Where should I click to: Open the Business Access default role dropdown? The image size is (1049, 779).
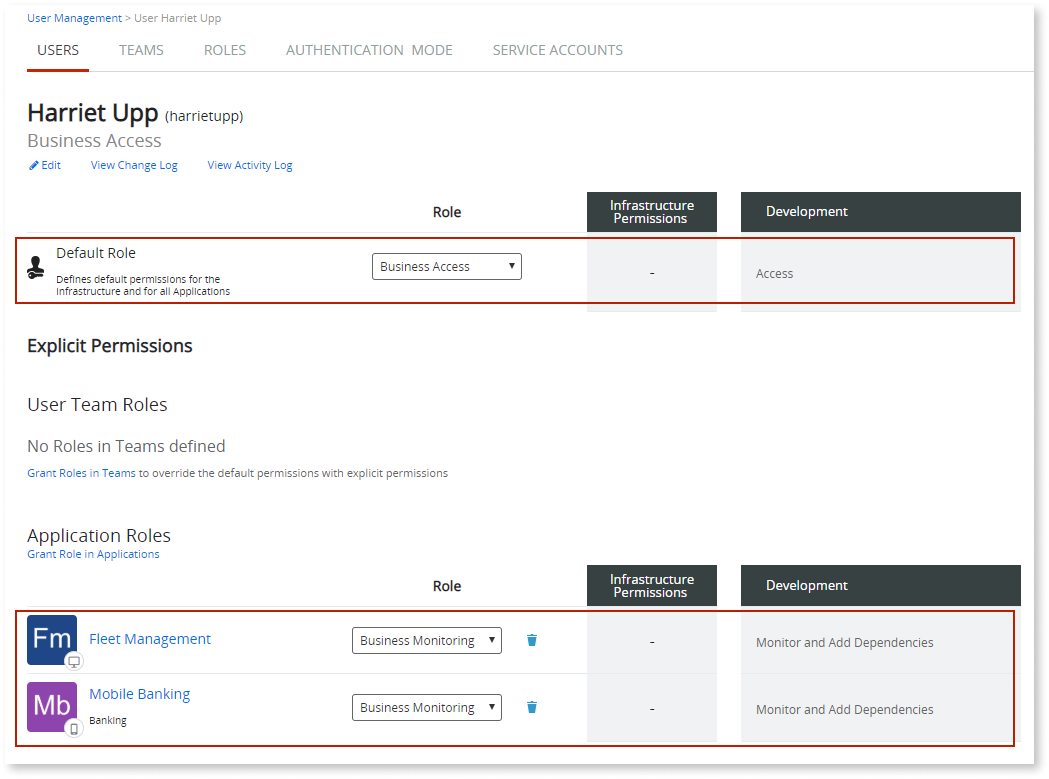(x=447, y=266)
